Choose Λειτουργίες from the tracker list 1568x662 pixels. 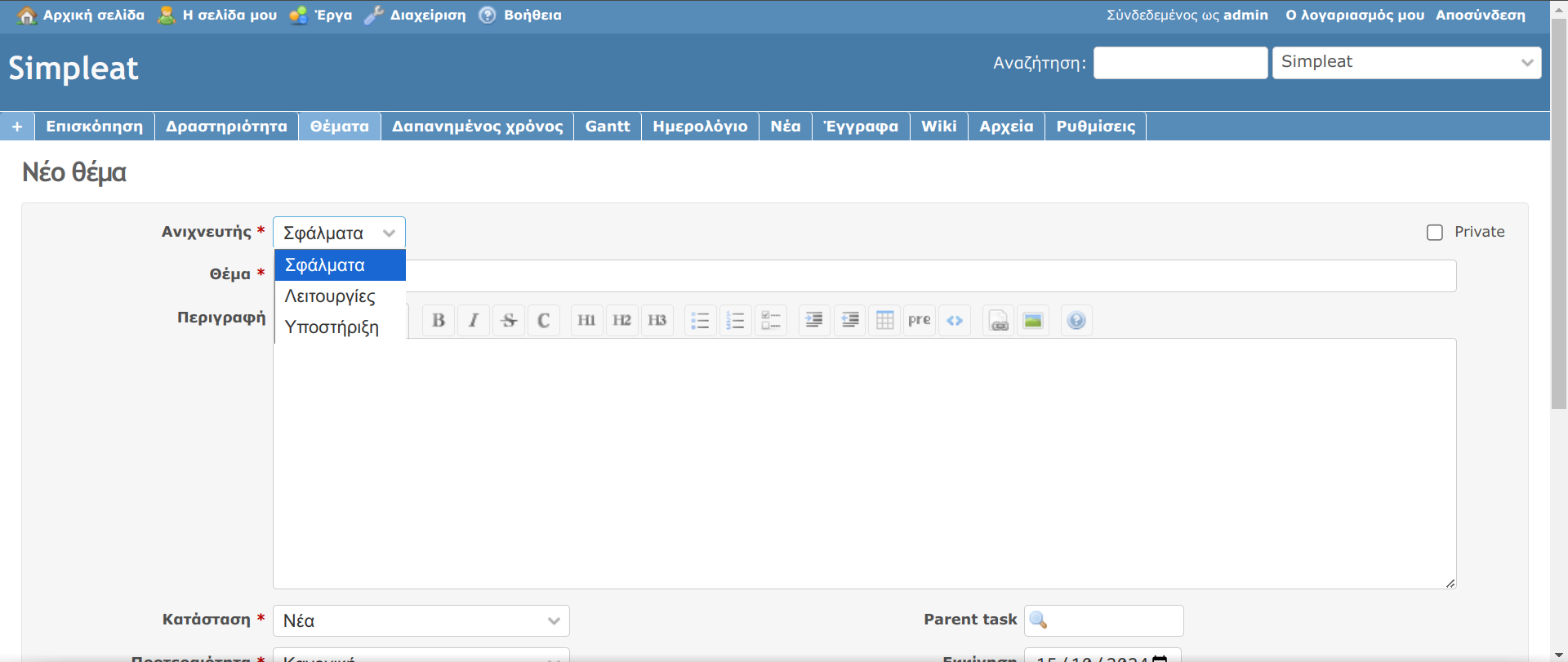pyautogui.click(x=330, y=296)
